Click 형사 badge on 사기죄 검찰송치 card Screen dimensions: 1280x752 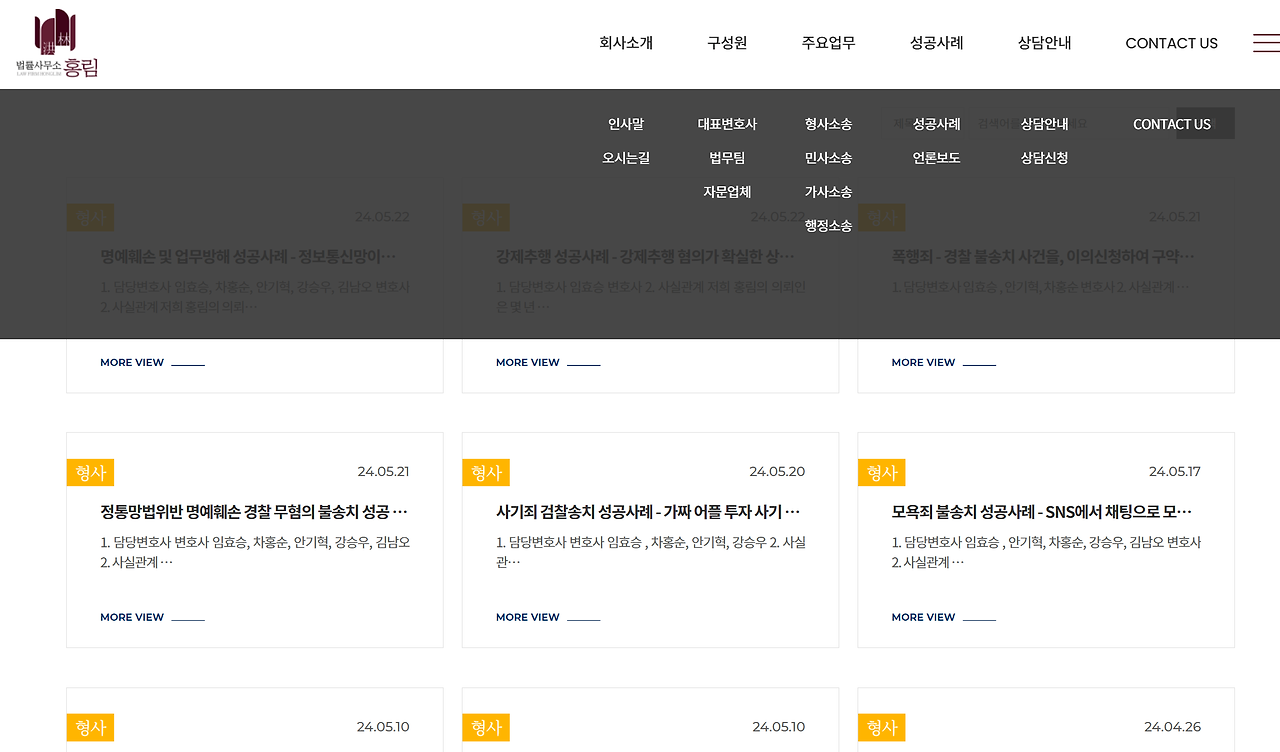click(486, 472)
